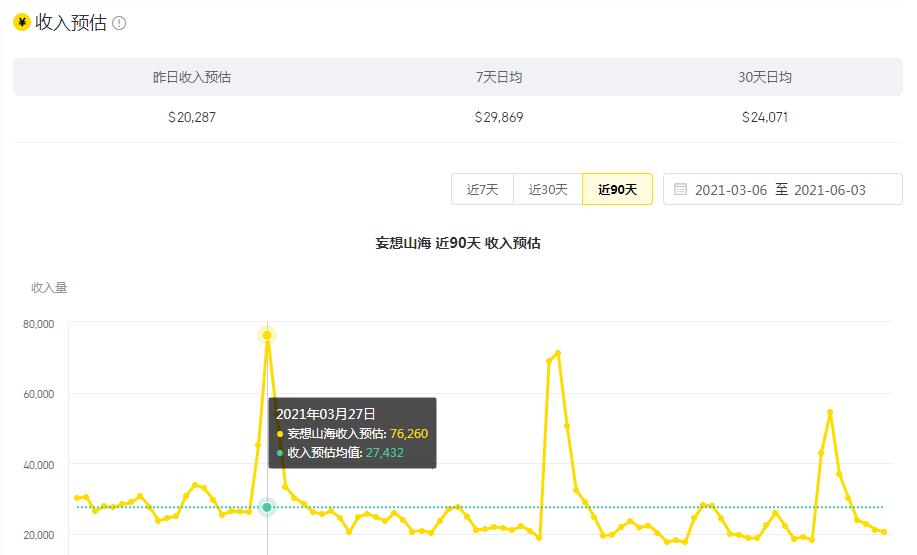Click the $20,287 value
This screenshot has width=917, height=555.
tap(192, 118)
